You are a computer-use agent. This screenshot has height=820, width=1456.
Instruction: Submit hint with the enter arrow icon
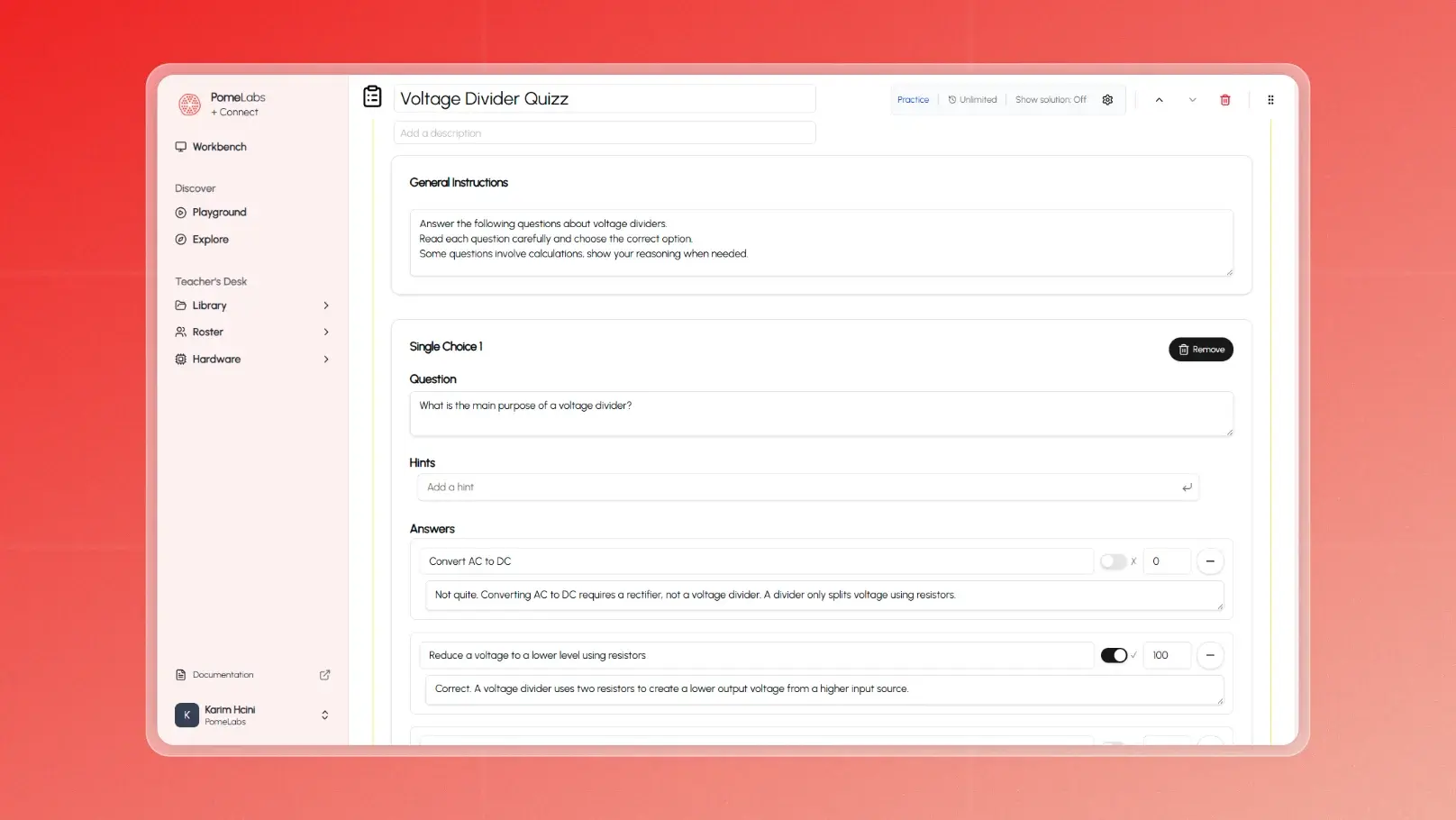point(1187,487)
